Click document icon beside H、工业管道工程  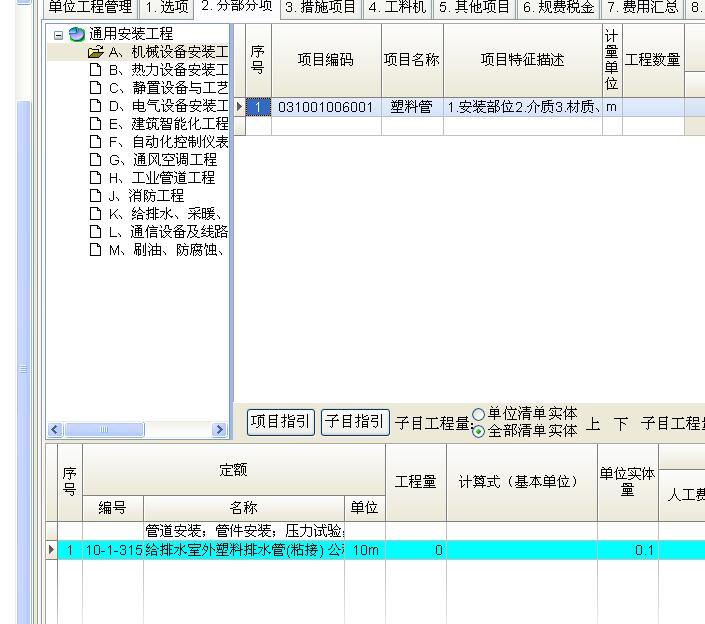click(x=95, y=178)
